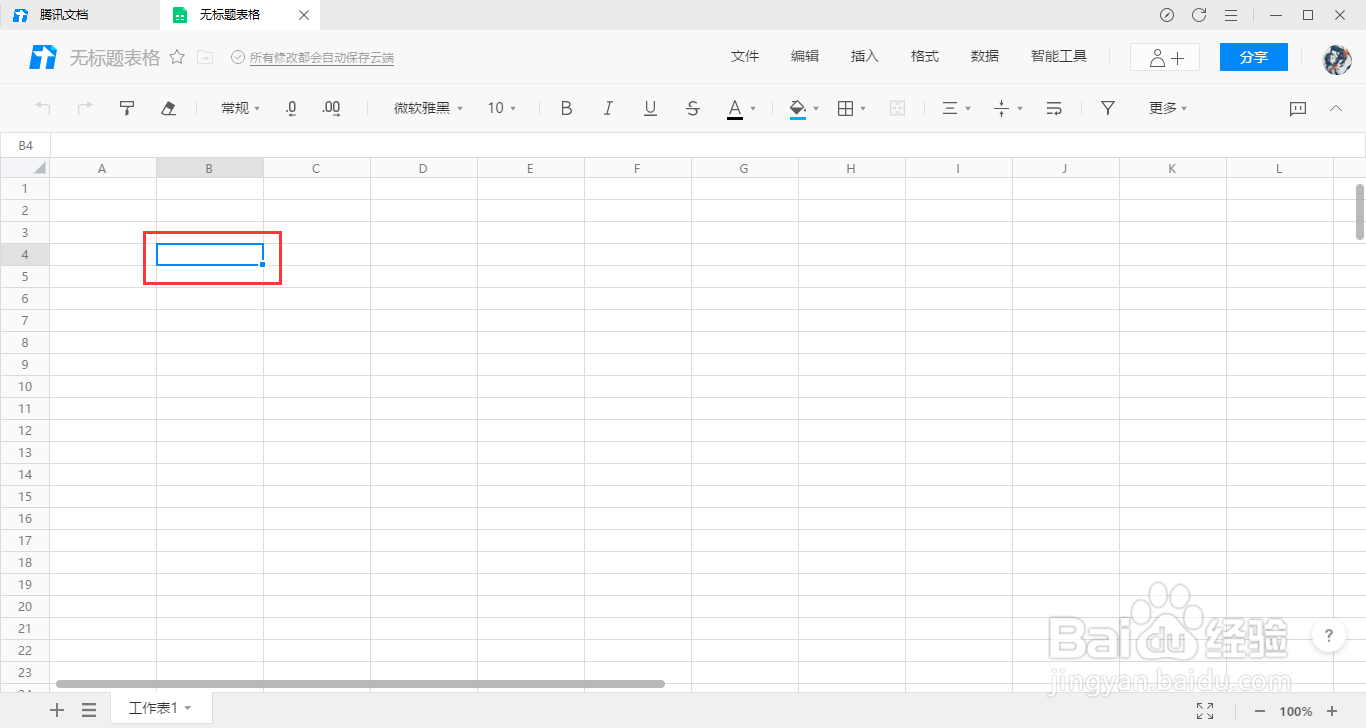
Task: Open font color dropdown arrow
Action: 753,109
